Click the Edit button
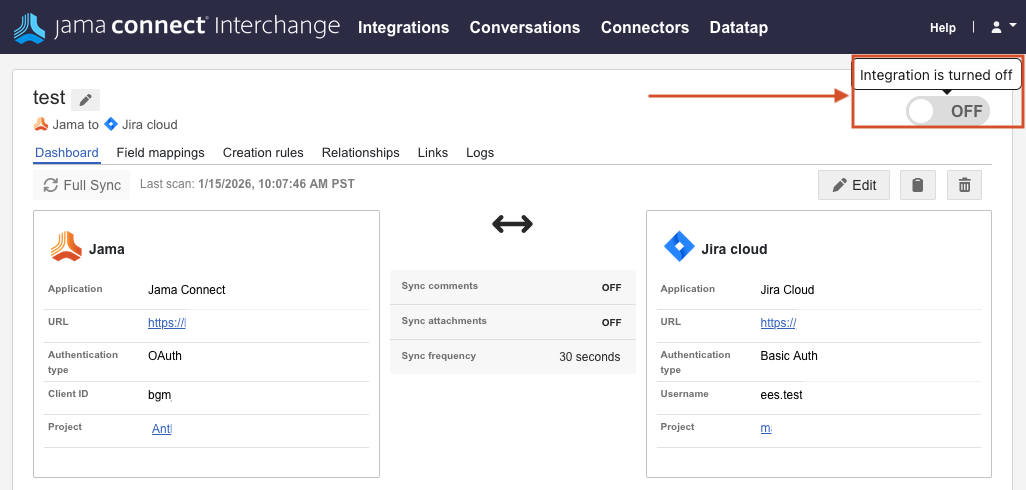The image size is (1026, 490). (x=854, y=185)
